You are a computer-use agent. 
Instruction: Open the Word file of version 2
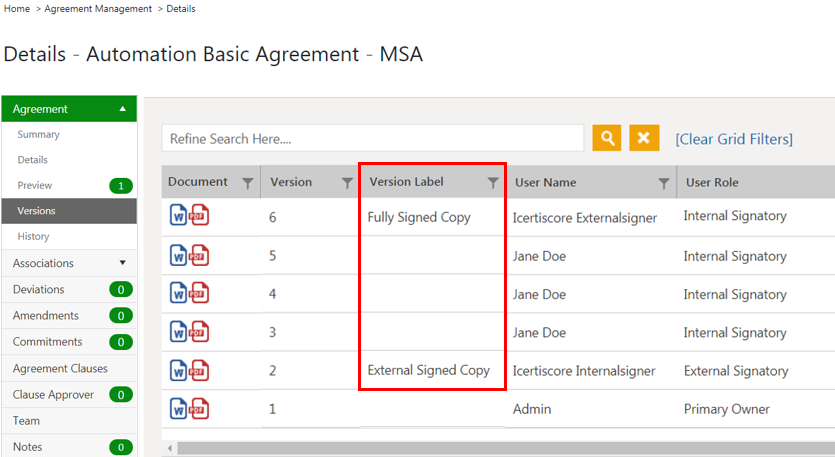point(179,370)
